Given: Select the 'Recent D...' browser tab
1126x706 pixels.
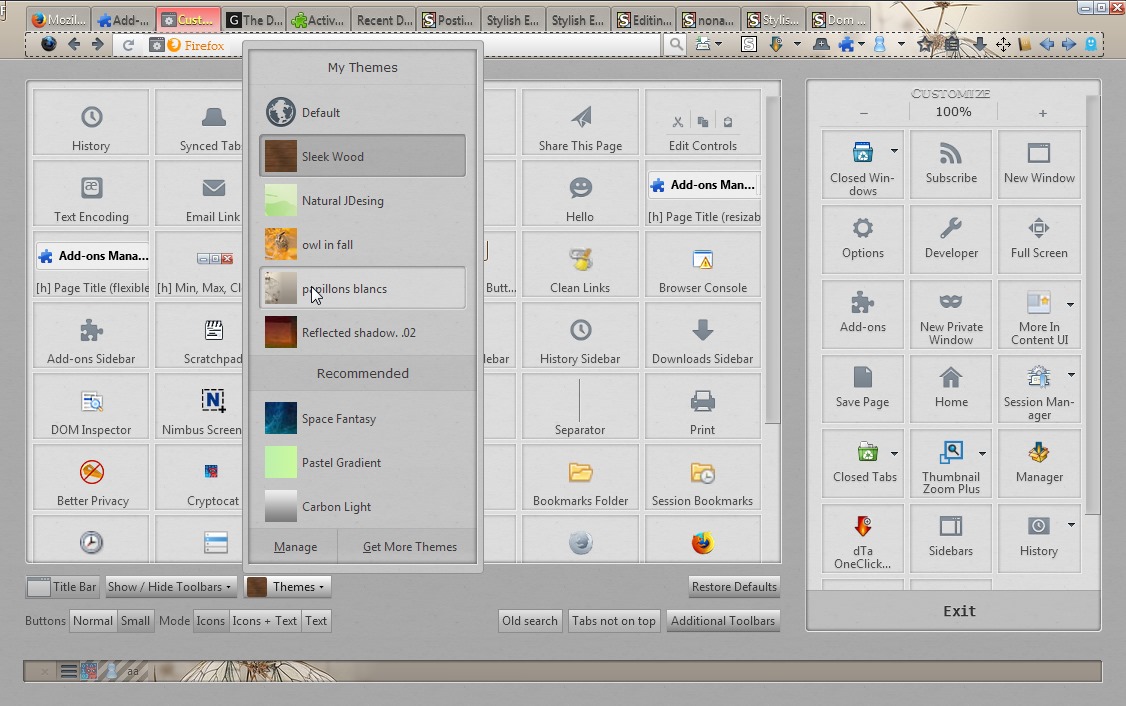Looking at the screenshot, I should (x=383, y=18).
